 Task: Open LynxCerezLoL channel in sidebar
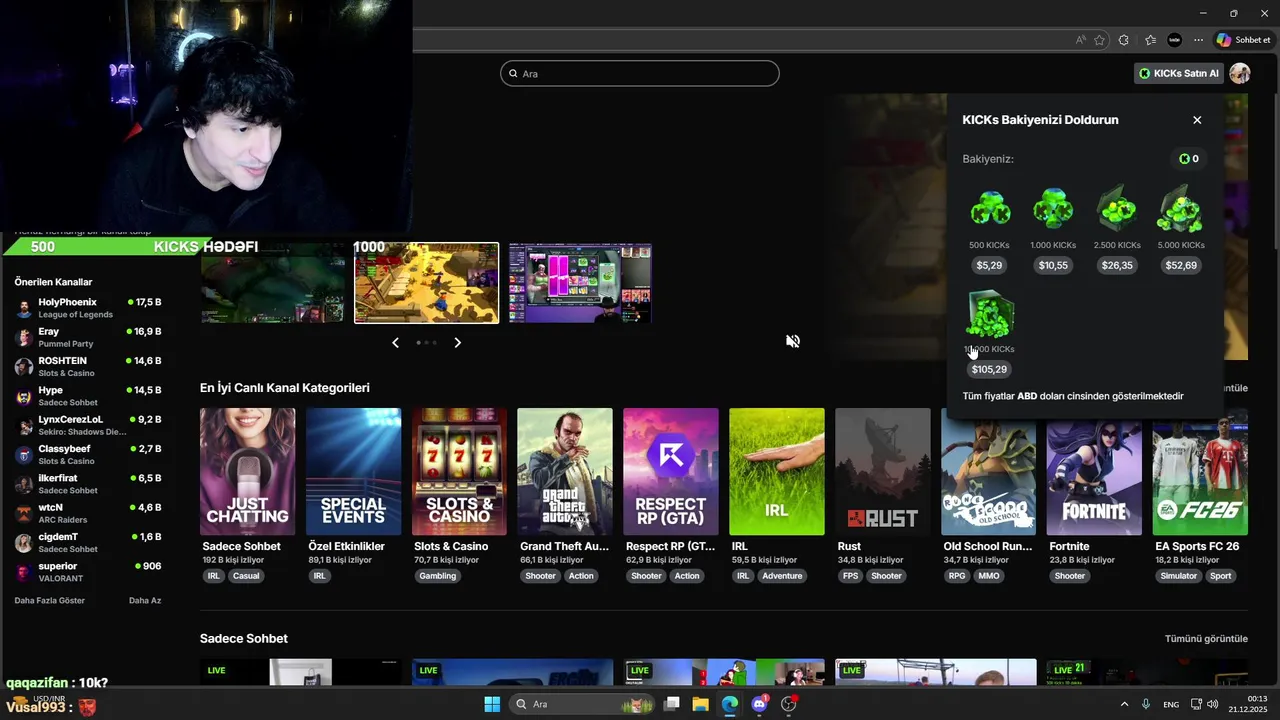(88, 425)
